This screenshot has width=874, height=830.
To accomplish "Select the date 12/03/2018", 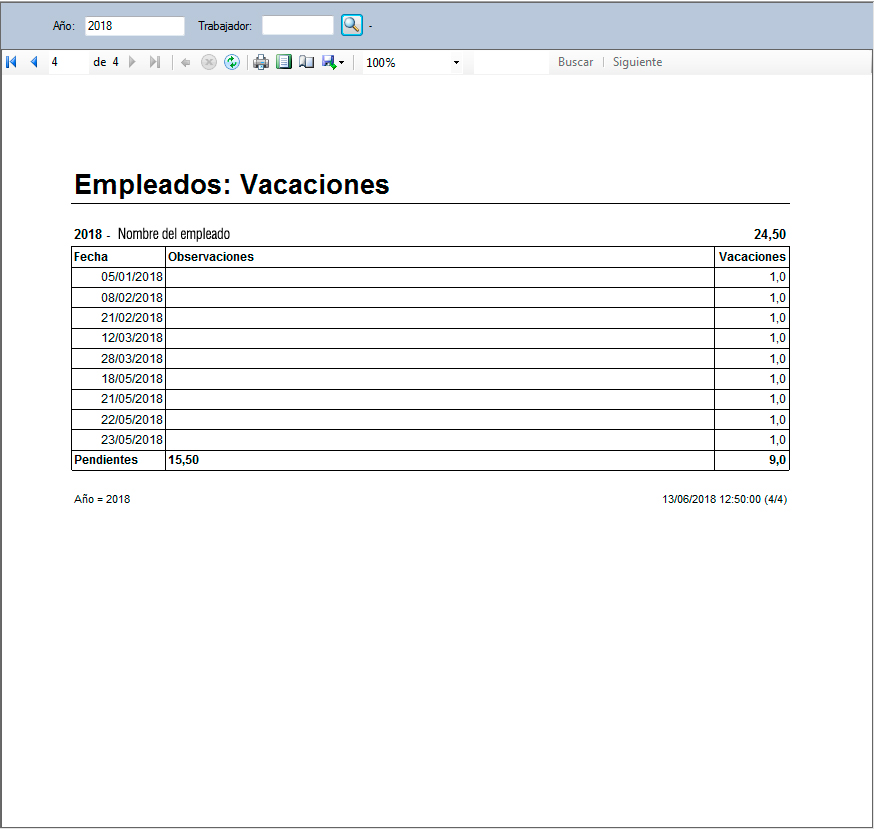I will point(132,338).
